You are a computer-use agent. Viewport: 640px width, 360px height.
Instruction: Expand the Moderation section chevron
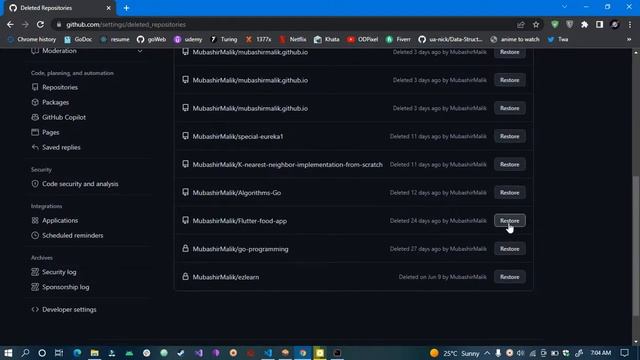coord(140,51)
